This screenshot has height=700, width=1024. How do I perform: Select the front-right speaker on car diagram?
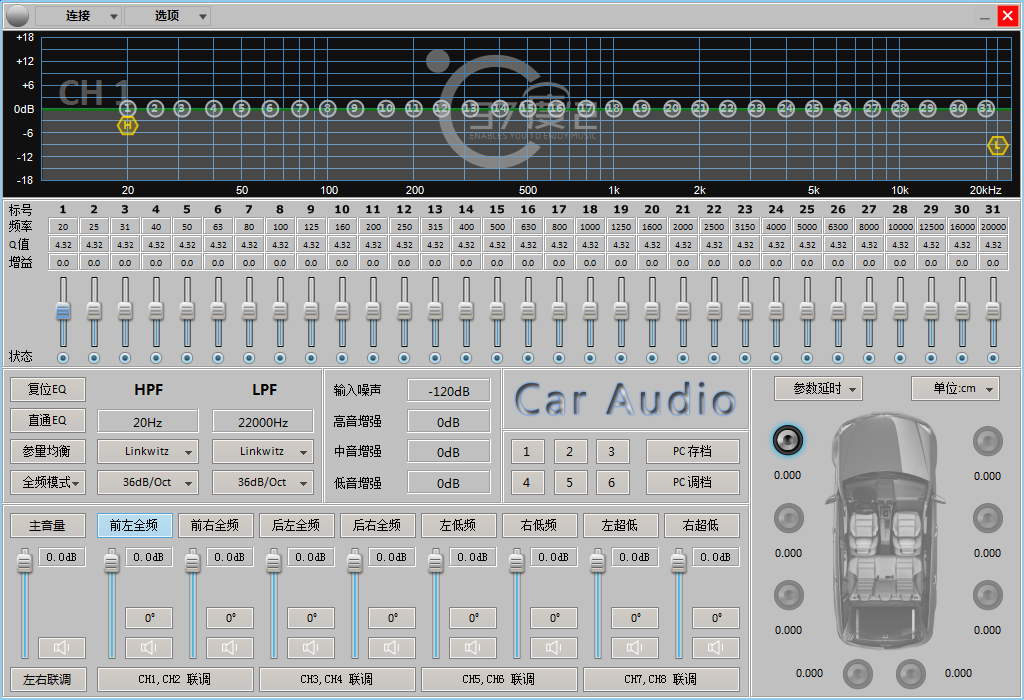(987, 441)
